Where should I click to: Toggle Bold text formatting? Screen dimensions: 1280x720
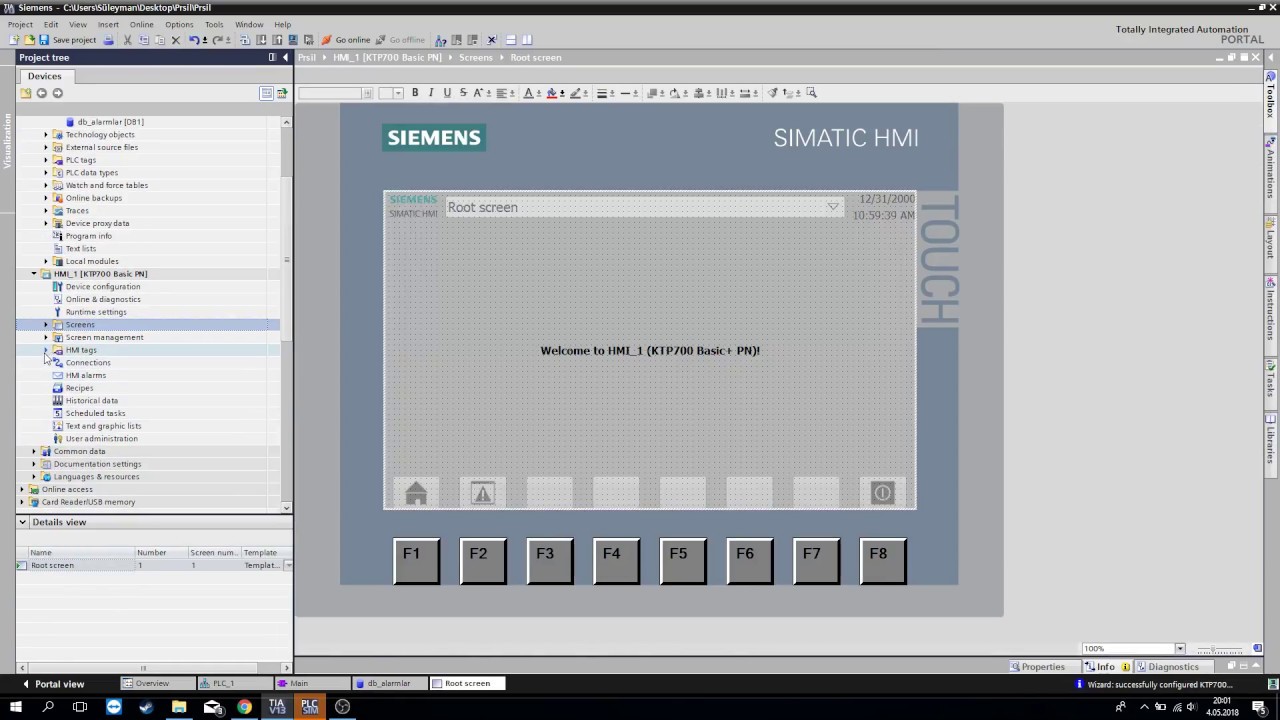pyautogui.click(x=415, y=93)
